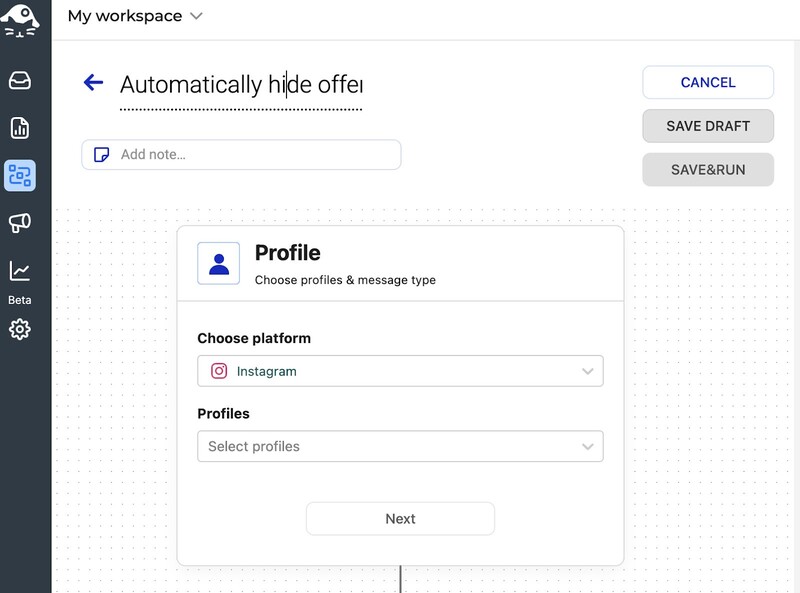Select the Automation rules icon in sidebar
800x593 pixels.
point(20,176)
